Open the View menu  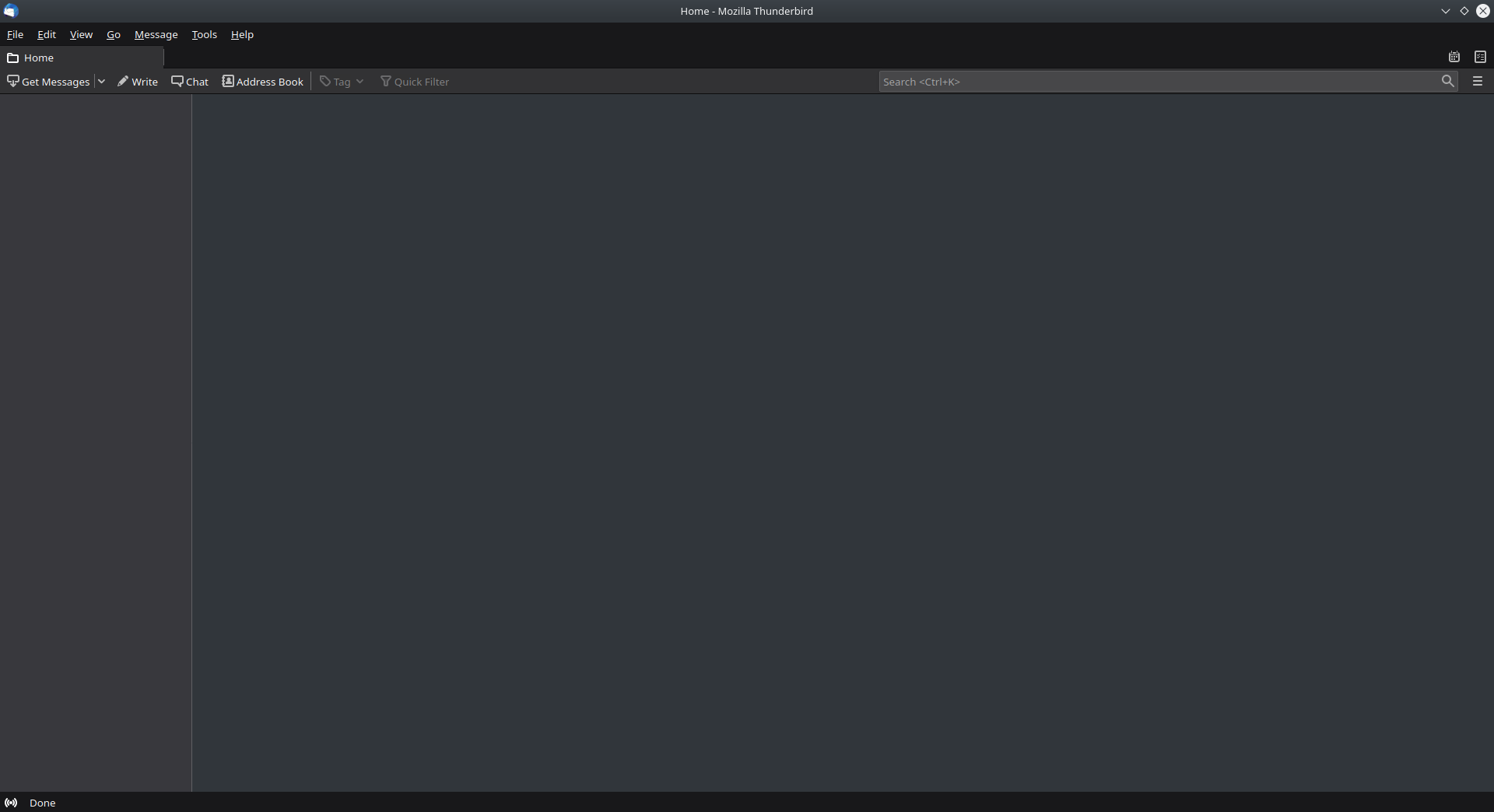[81, 34]
